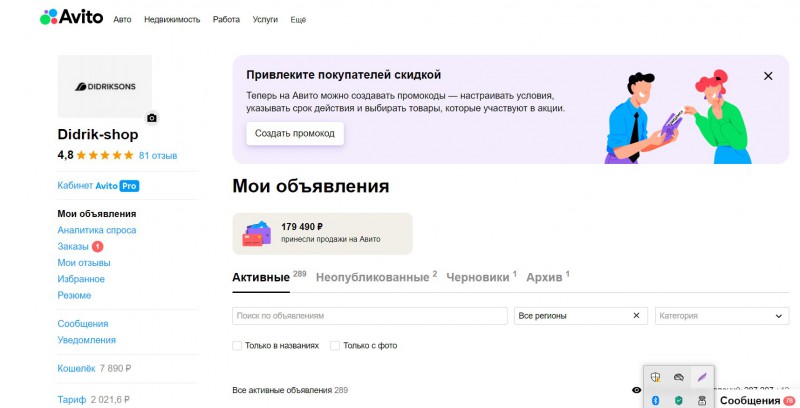
Task: Open the Все регионы region selector
Action: point(581,316)
